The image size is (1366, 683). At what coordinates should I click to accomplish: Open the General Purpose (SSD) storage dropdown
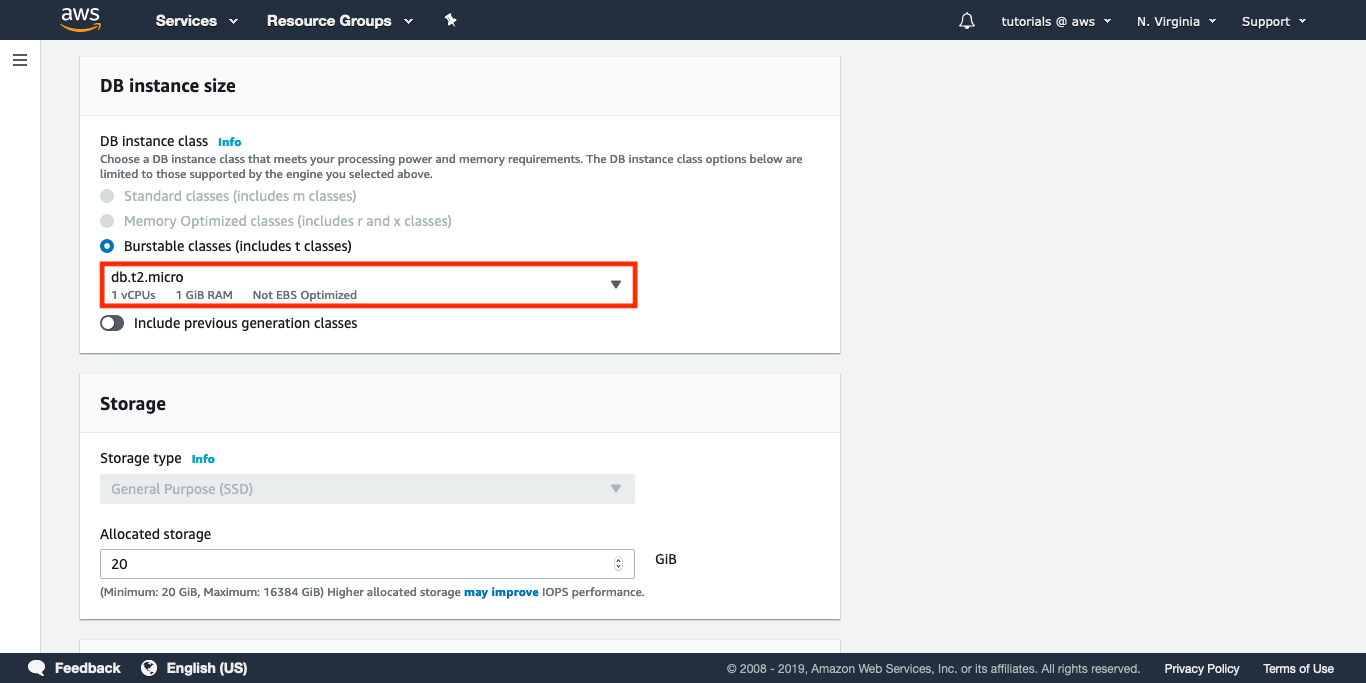(367, 489)
